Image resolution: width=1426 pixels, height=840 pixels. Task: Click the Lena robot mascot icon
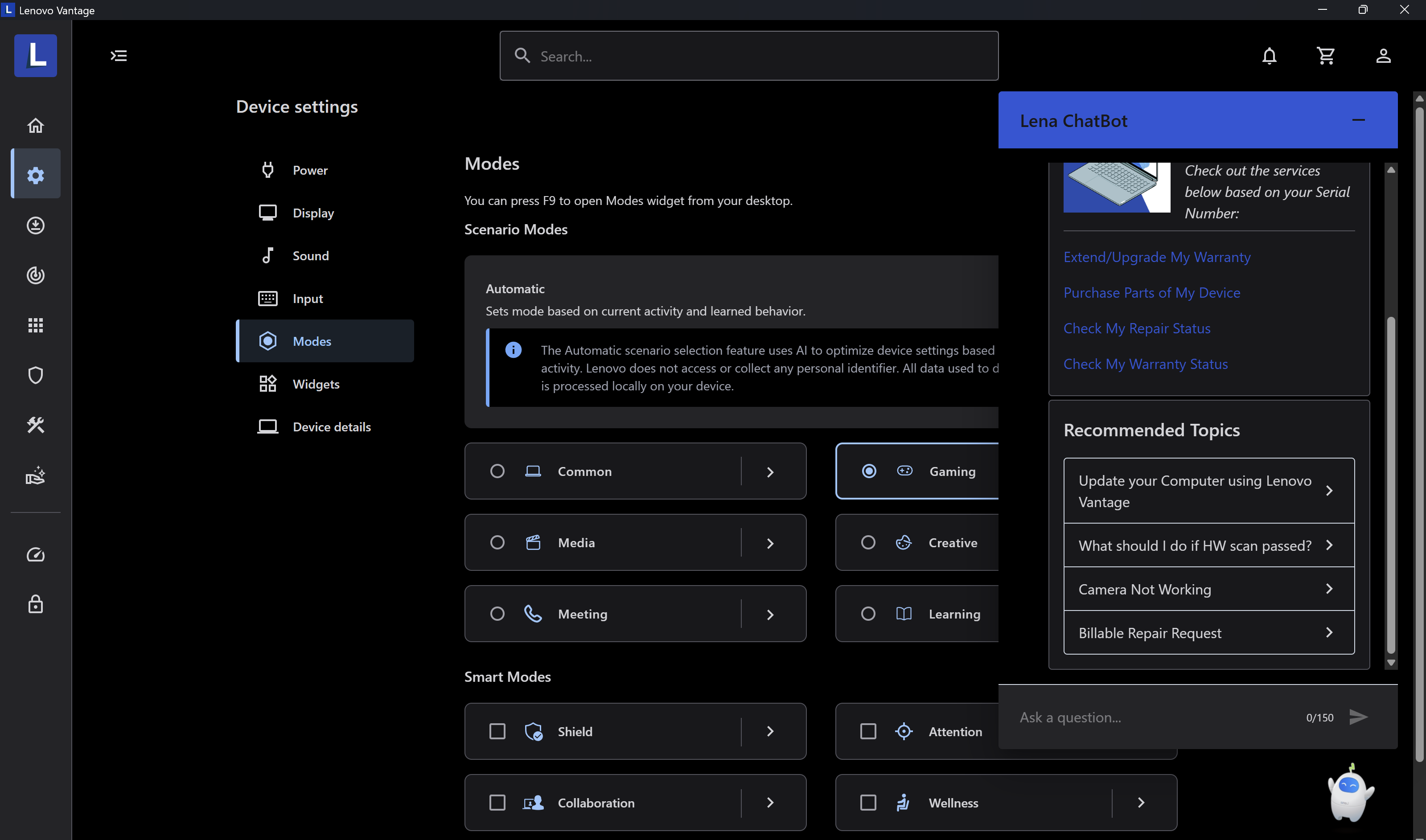click(x=1350, y=792)
